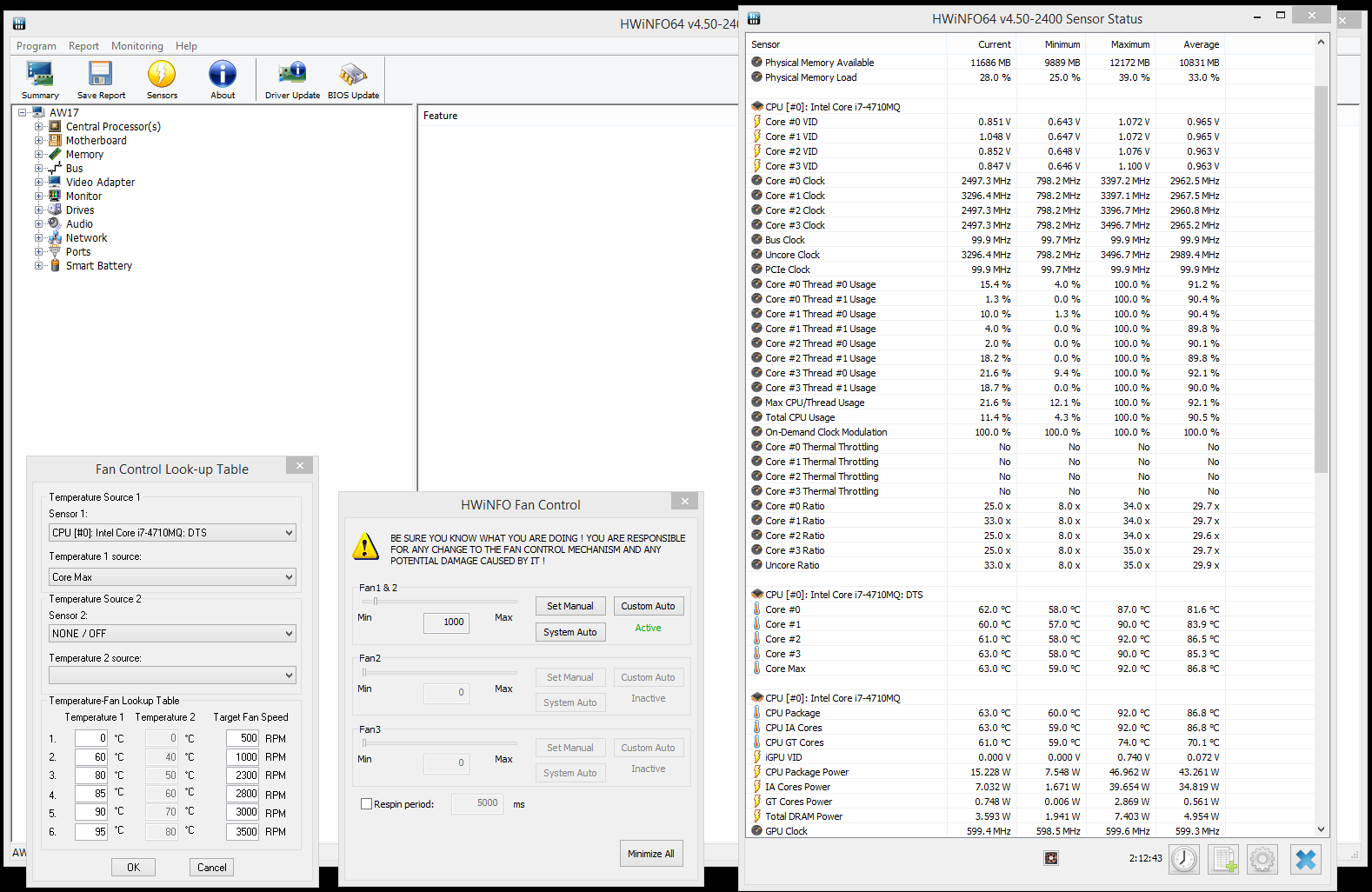Open the Program menu
1372x892 pixels.
coord(37,46)
